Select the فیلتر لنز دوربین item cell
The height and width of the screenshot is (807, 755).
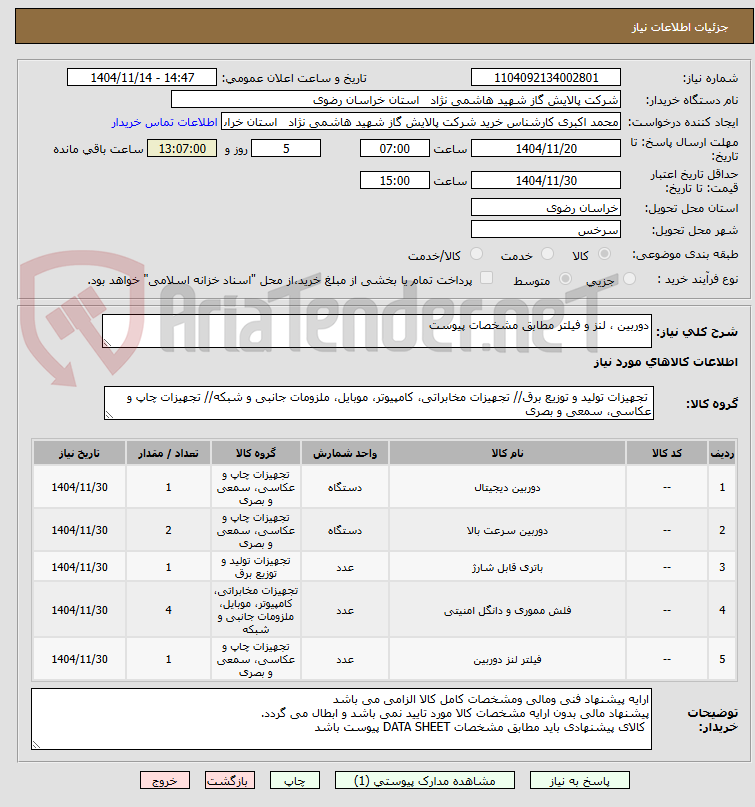pyautogui.click(x=507, y=659)
